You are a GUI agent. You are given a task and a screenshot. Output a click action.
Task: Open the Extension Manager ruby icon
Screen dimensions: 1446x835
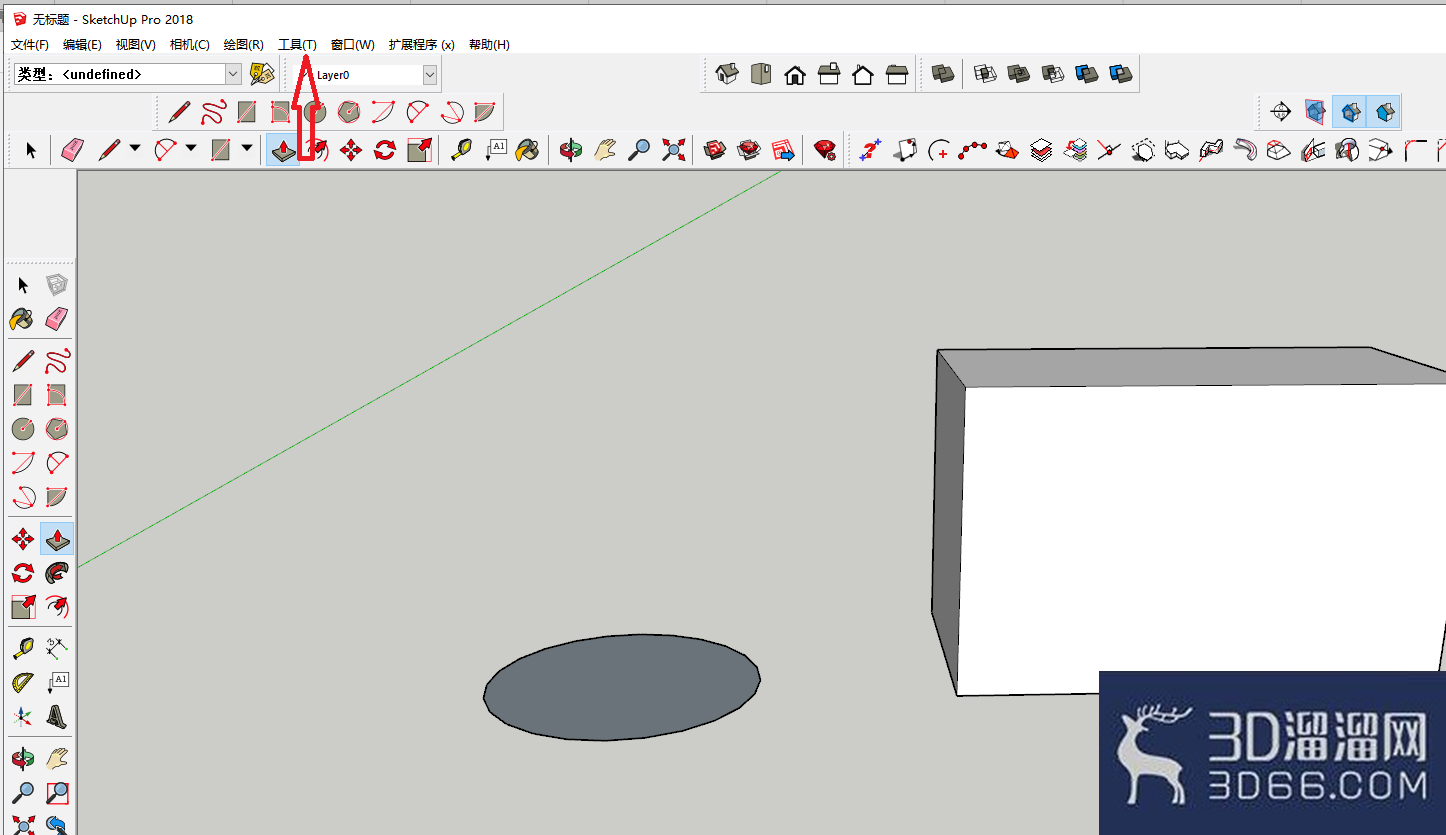point(825,150)
